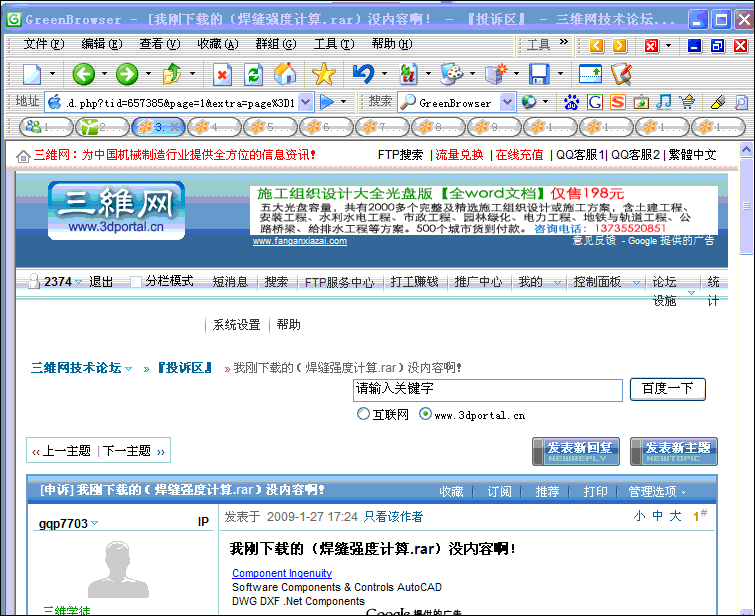This screenshot has width=755, height=616.
Task: Click the 打工赚钱 navigation link
Action: click(x=414, y=282)
